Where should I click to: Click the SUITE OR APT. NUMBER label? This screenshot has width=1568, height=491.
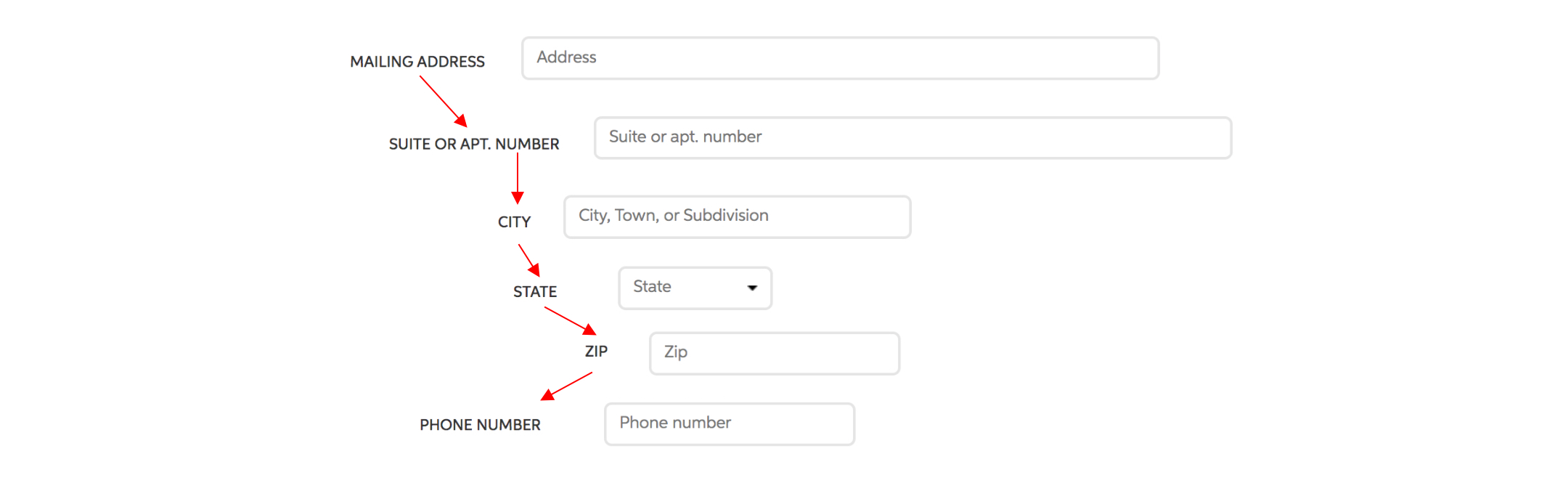pyautogui.click(x=474, y=144)
